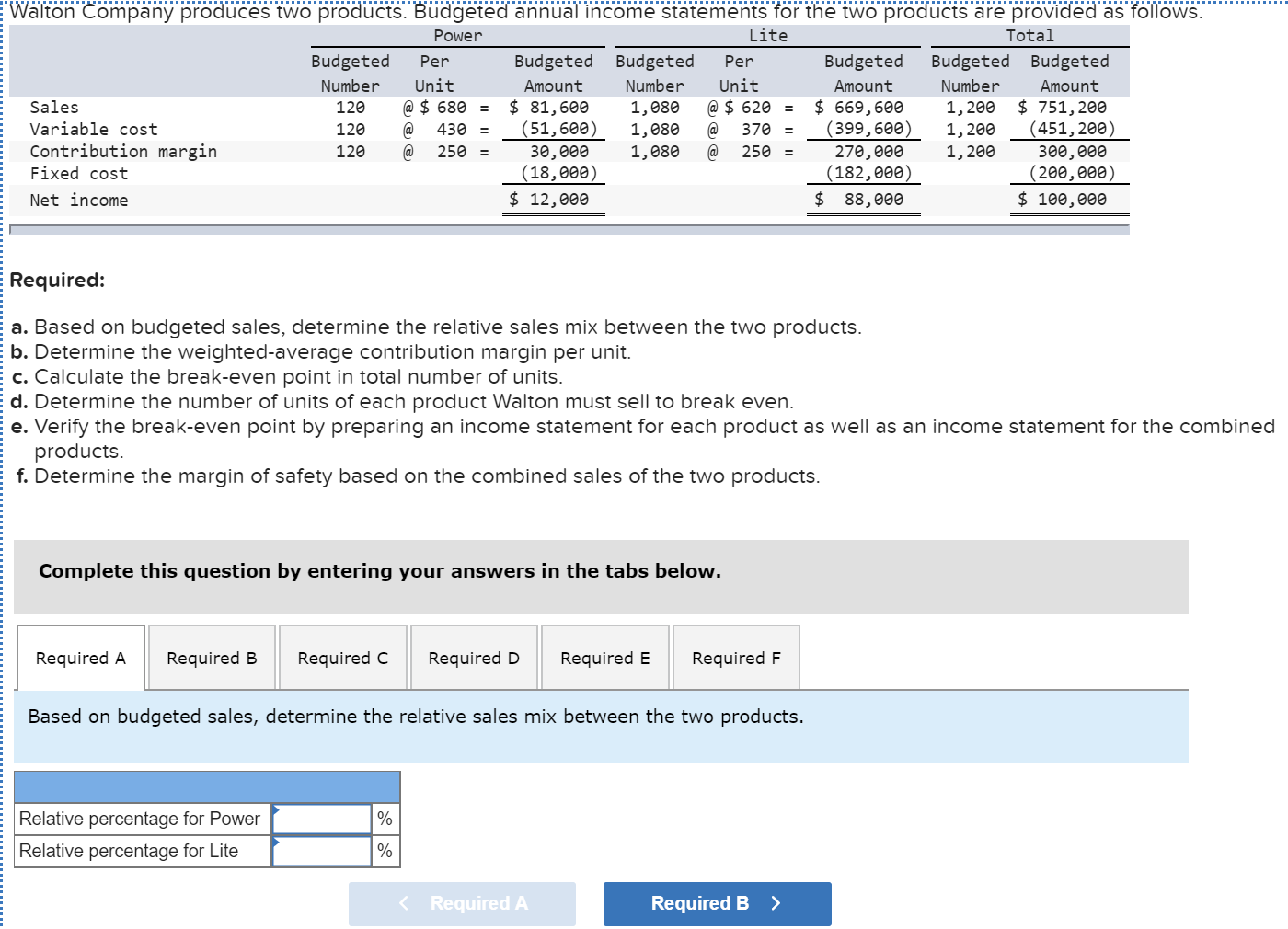The width and height of the screenshot is (1288, 929).
Task: Switch to the Required C tab
Action: pyautogui.click(x=343, y=658)
